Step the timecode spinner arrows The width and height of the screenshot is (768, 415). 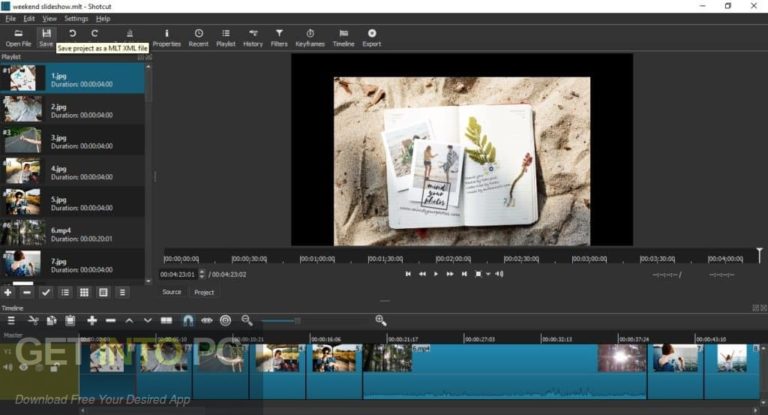coord(201,274)
